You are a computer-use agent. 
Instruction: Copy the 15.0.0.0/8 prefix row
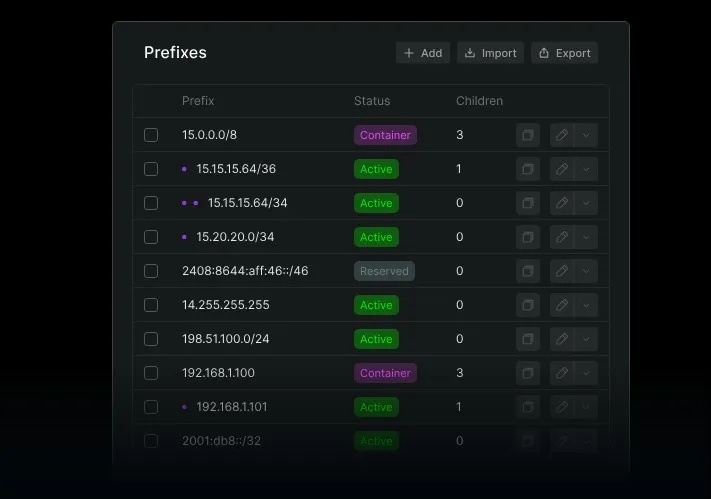528,135
